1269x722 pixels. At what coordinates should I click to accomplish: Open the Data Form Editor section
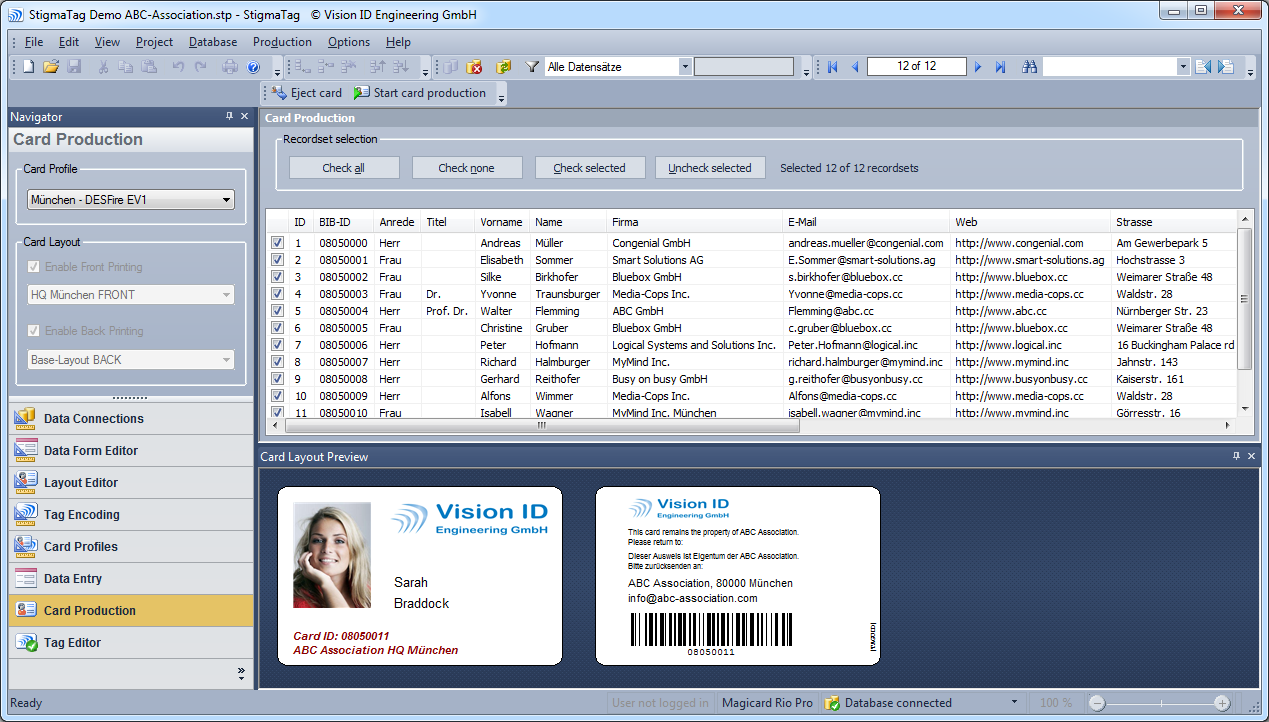131,451
